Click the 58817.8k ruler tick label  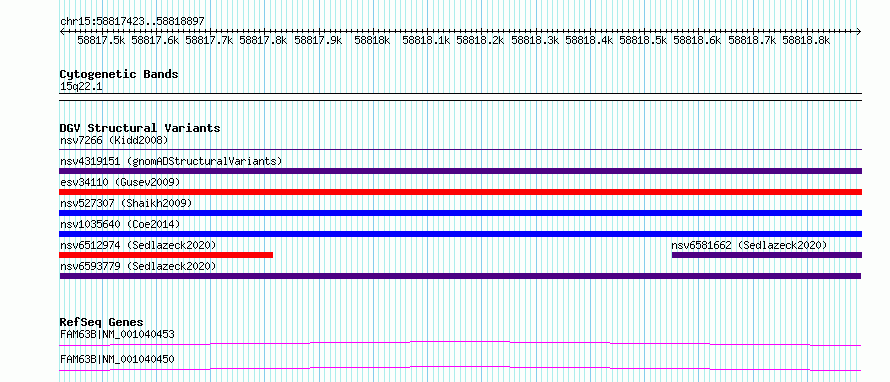click(x=263, y=40)
